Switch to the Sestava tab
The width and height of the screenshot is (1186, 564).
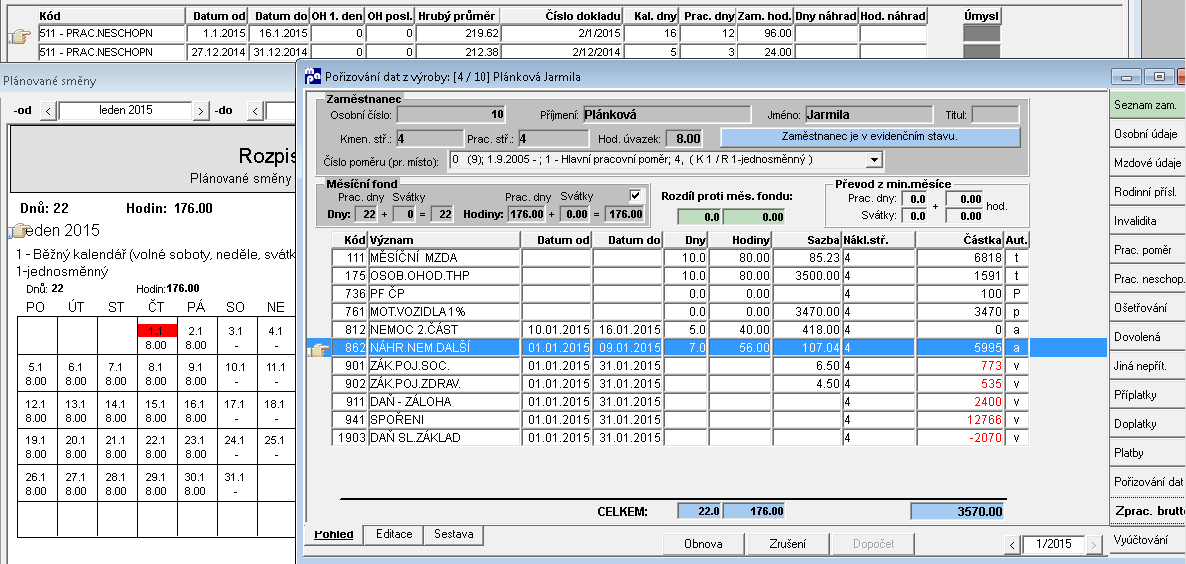pos(453,534)
